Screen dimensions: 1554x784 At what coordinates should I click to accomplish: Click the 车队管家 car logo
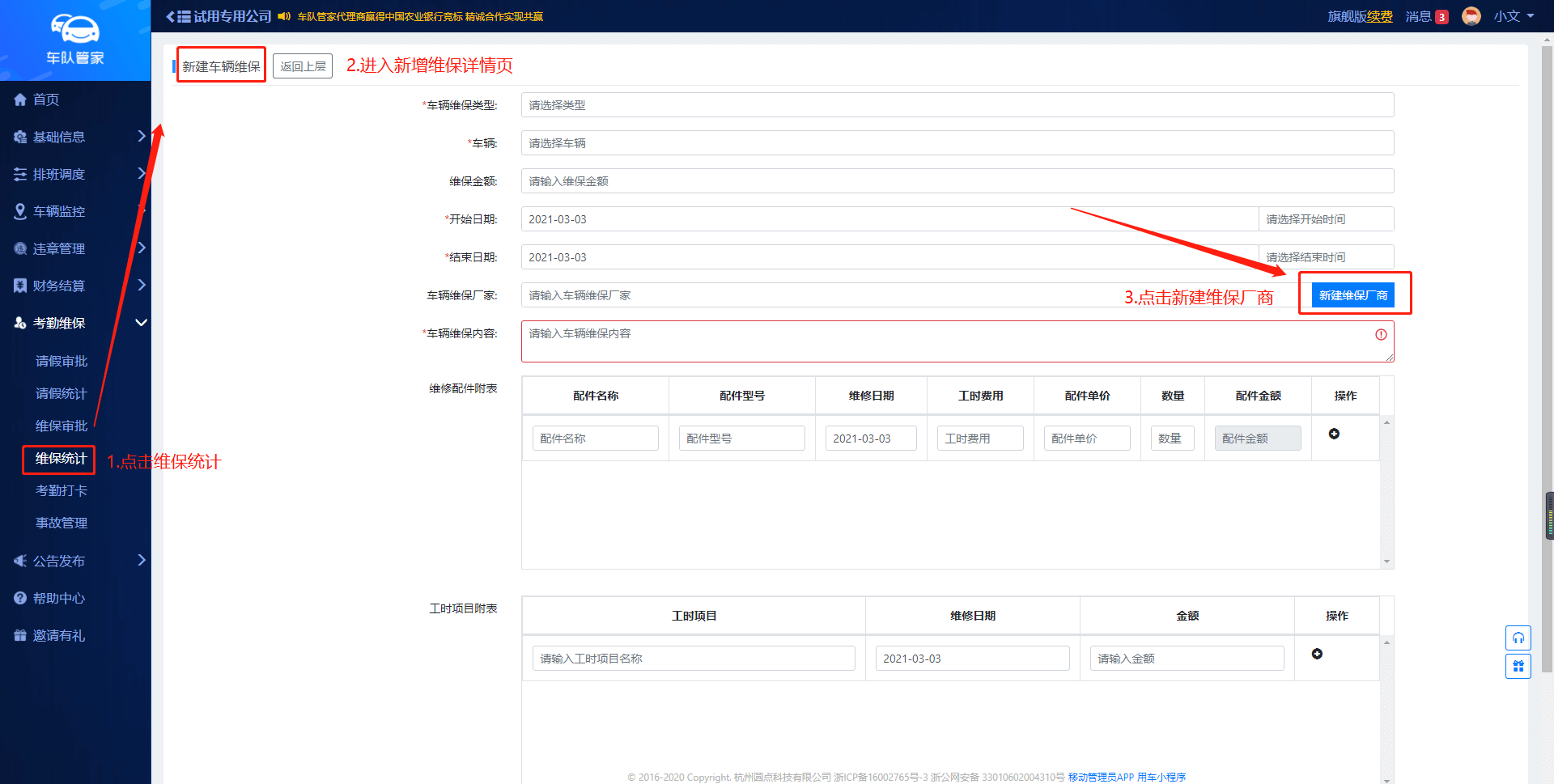(x=74, y=30)
